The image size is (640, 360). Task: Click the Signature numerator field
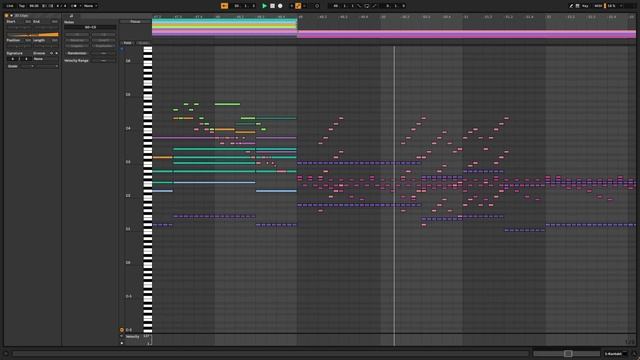click(12, 59)
